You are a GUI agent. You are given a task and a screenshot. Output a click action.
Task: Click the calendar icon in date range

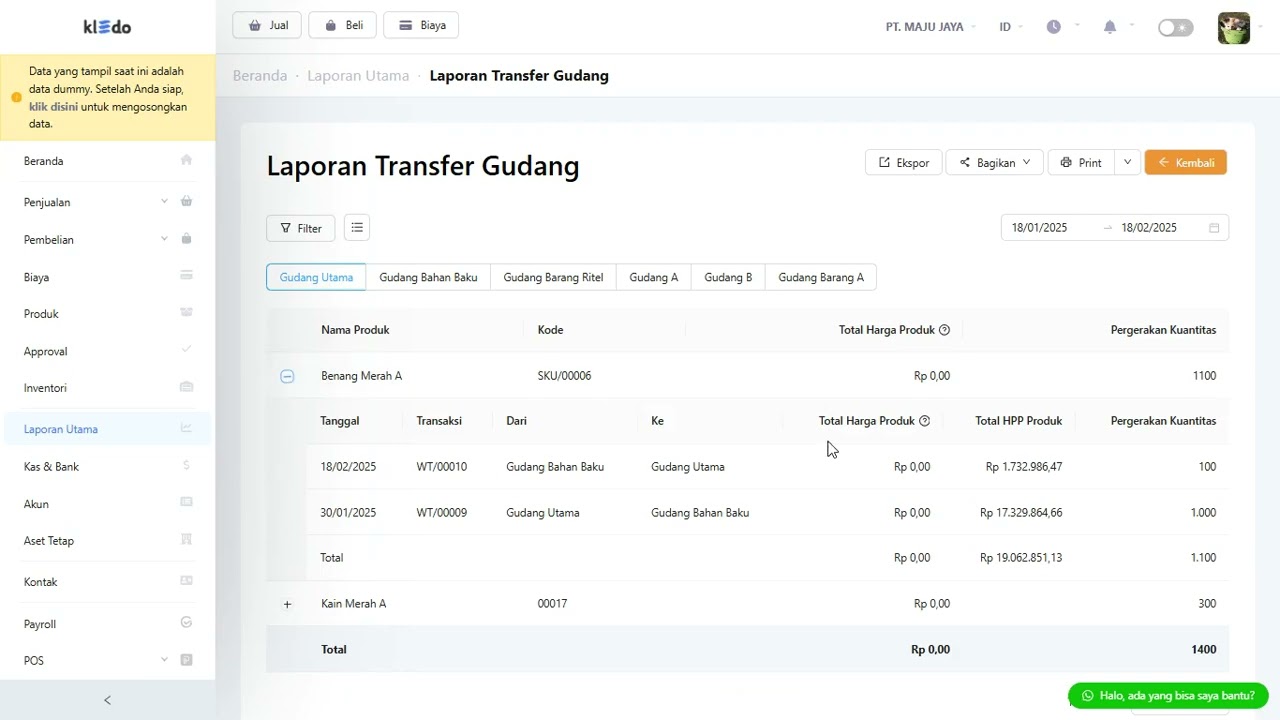1214,228
